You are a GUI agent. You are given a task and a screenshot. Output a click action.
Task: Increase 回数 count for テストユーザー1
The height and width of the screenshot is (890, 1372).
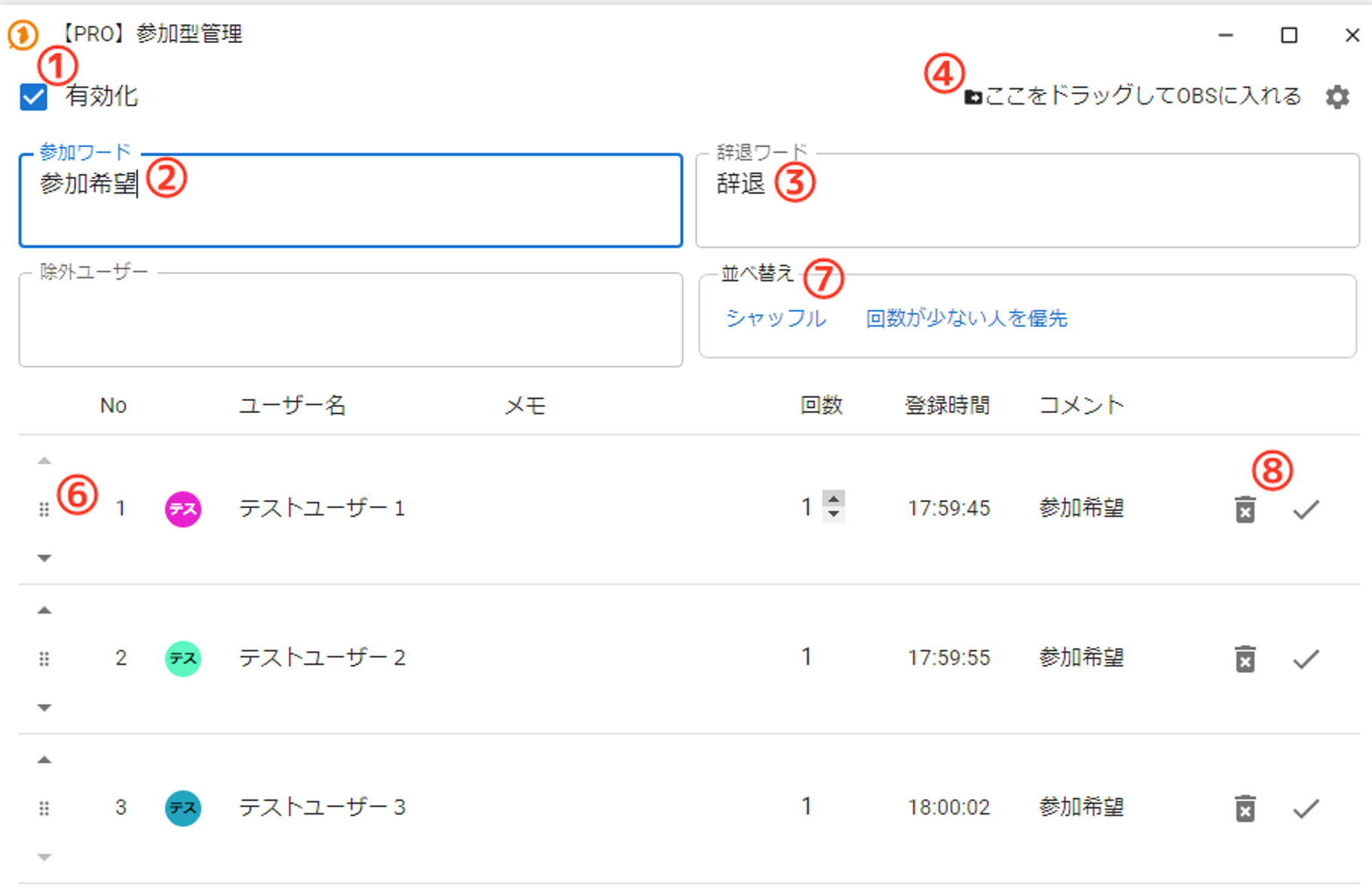834,499
